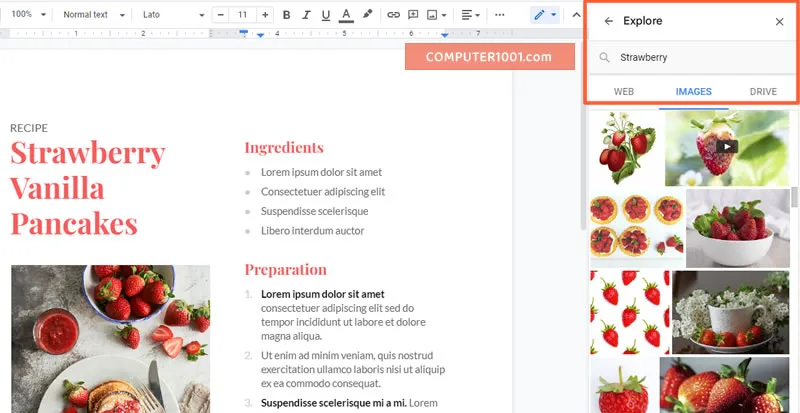
Task: Increase font size with plus button
Action: coord(265,15)
